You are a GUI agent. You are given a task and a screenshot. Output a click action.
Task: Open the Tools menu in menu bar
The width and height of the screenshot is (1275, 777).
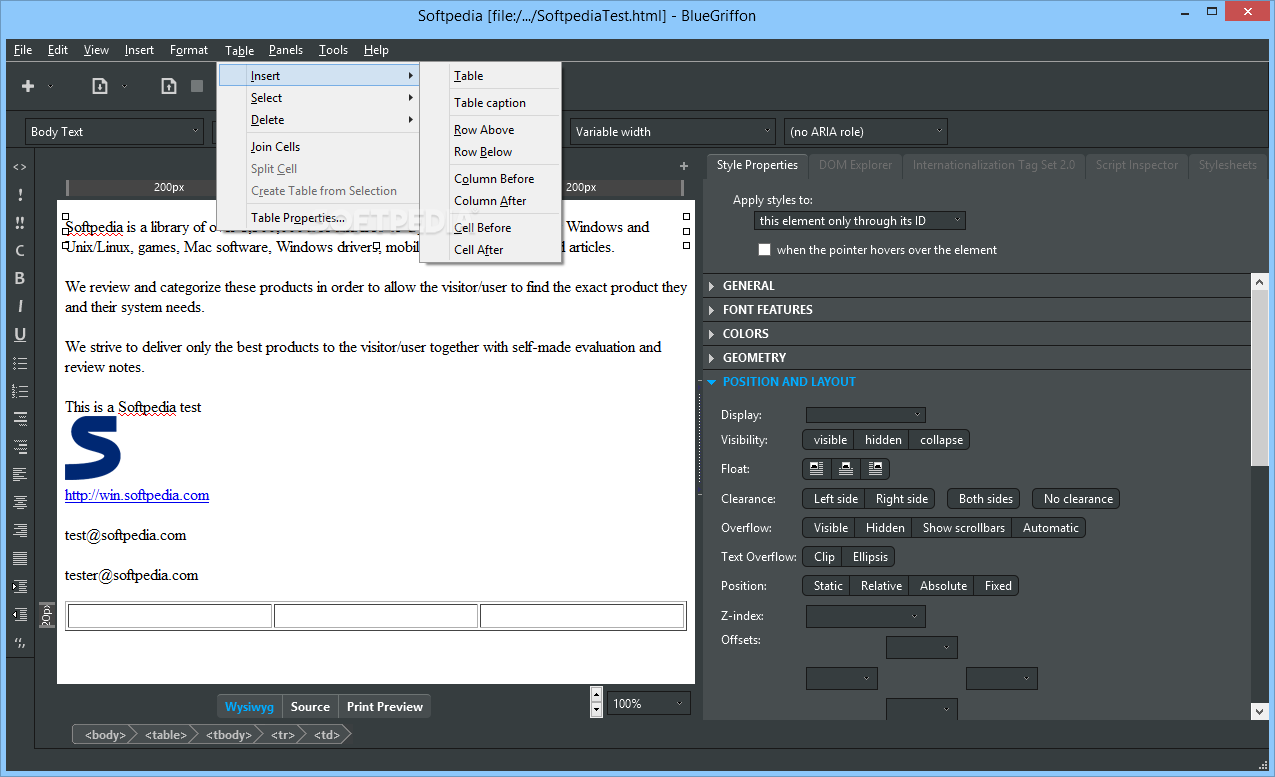(x=333, y=50)
